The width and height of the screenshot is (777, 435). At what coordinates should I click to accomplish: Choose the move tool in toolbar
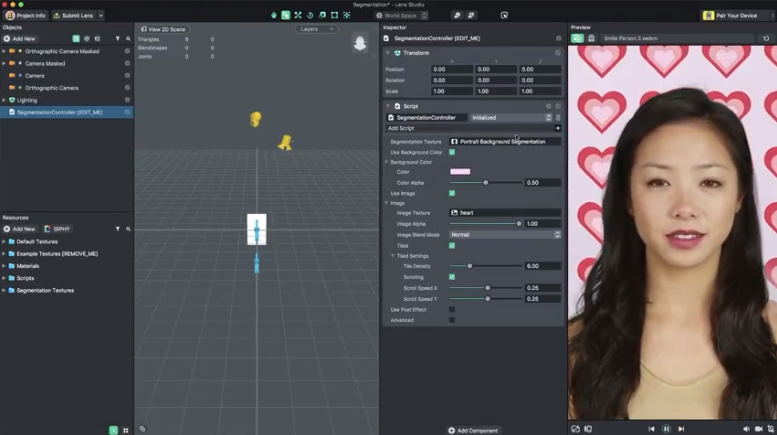[298, 15]
